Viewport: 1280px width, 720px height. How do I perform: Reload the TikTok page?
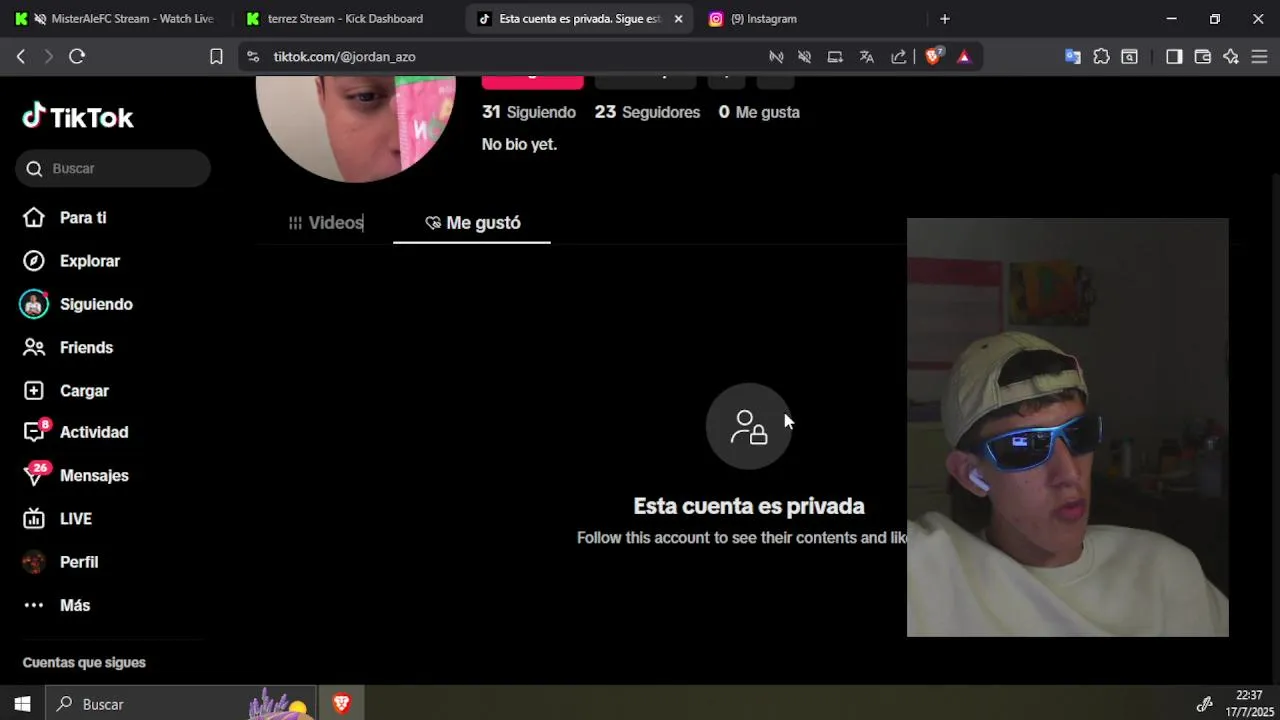coord(77,57)
